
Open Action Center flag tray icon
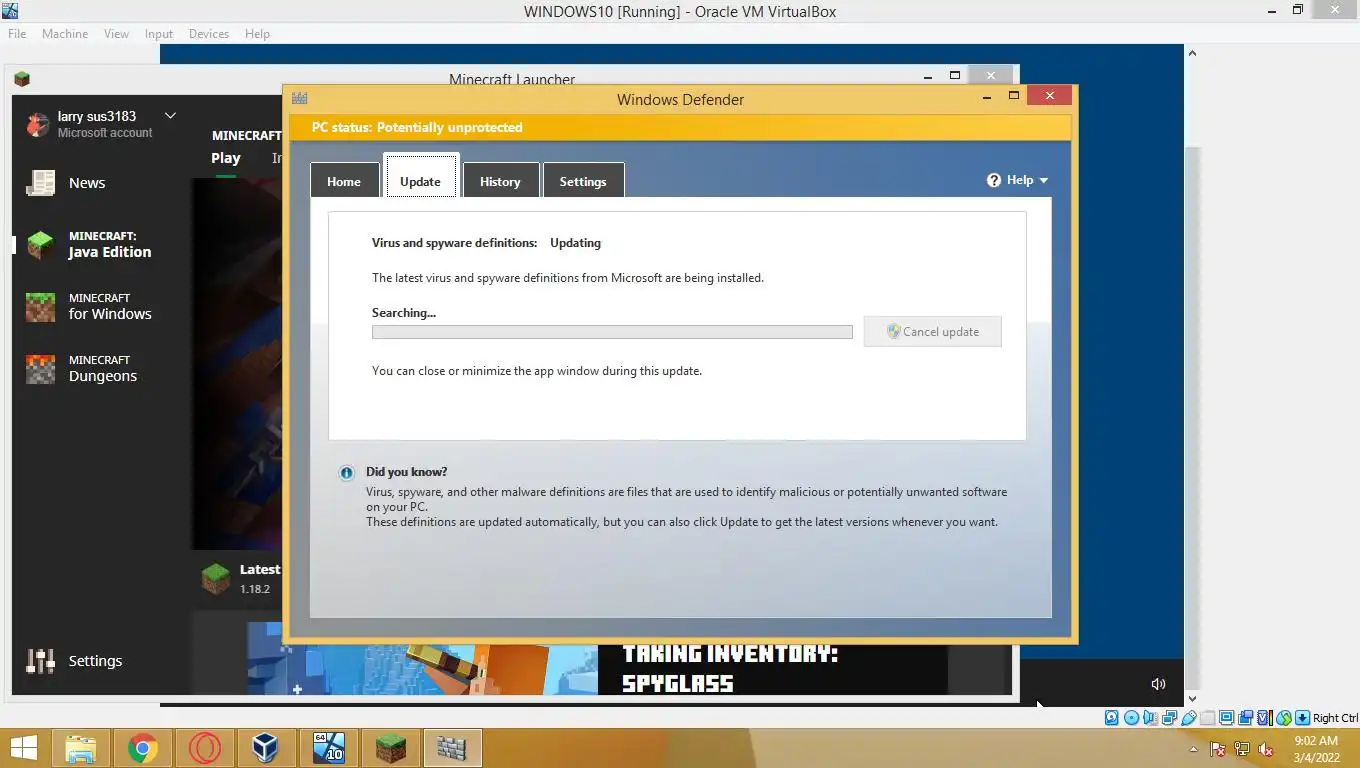[x=1218, y=749]
